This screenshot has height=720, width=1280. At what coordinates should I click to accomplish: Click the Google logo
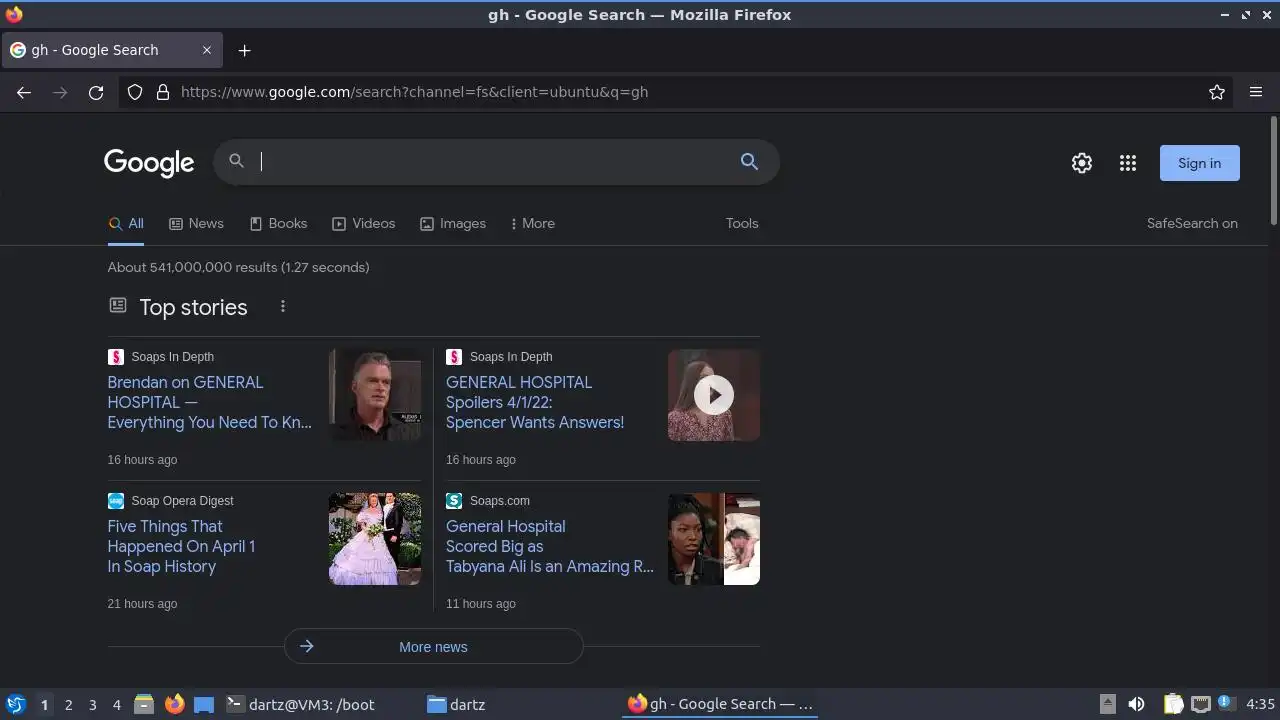(149, 163)
